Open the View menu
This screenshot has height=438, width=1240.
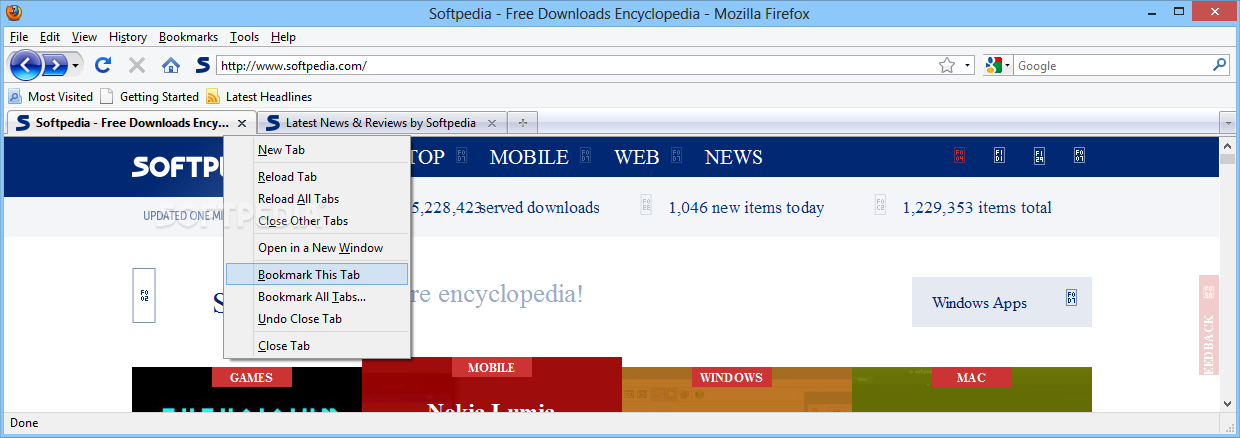click(x=85, y=37)
